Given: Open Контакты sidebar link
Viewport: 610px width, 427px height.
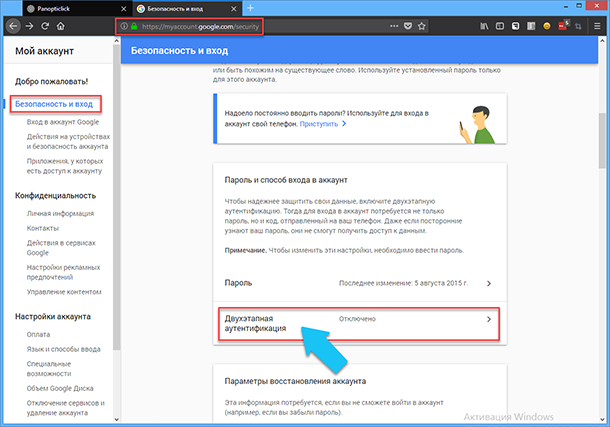Looking at the screenshot, I should [43, 228].
